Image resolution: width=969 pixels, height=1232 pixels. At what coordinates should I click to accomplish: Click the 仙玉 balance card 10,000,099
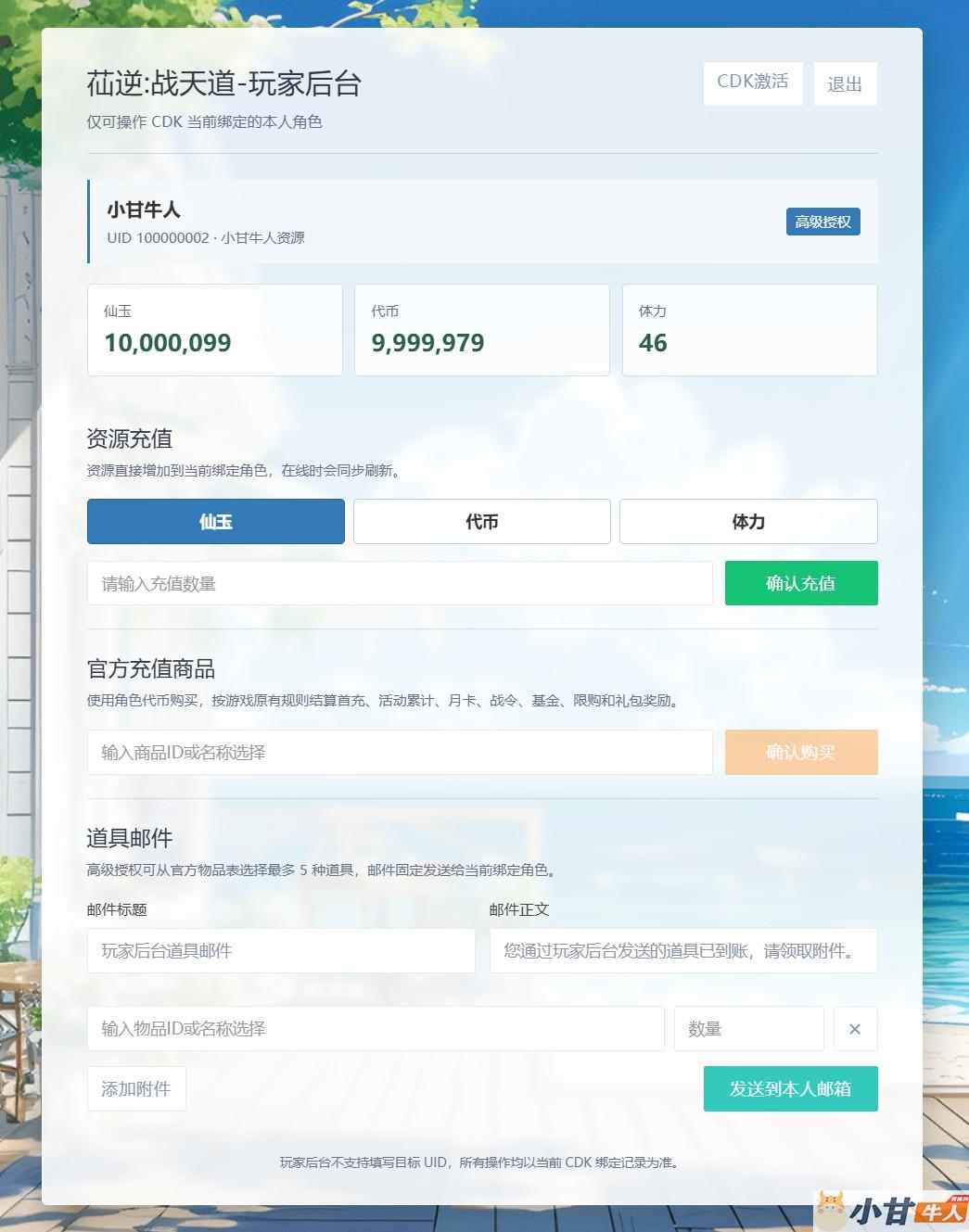pos(215,330)
